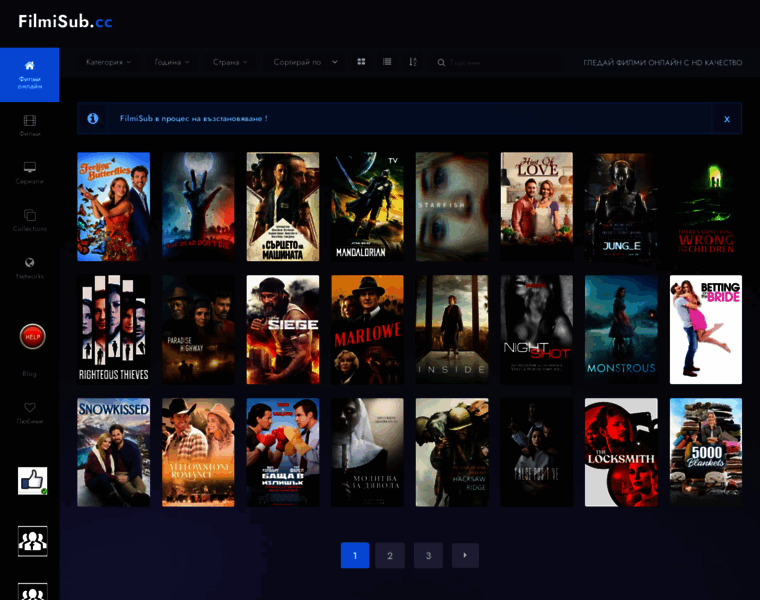The width and height of the screenshot is (760, 600).
Task: Open the home Филми онлайн sidebar item
Action: click(x=30, y=75)
